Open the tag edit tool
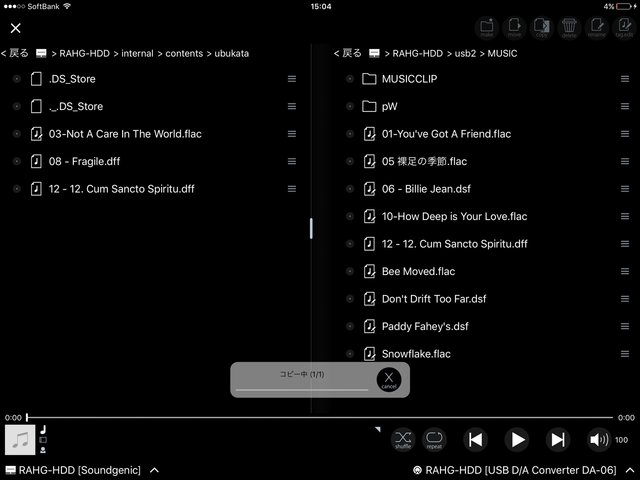The width and height of the screenshot is (640, 480). coord(623,27)
